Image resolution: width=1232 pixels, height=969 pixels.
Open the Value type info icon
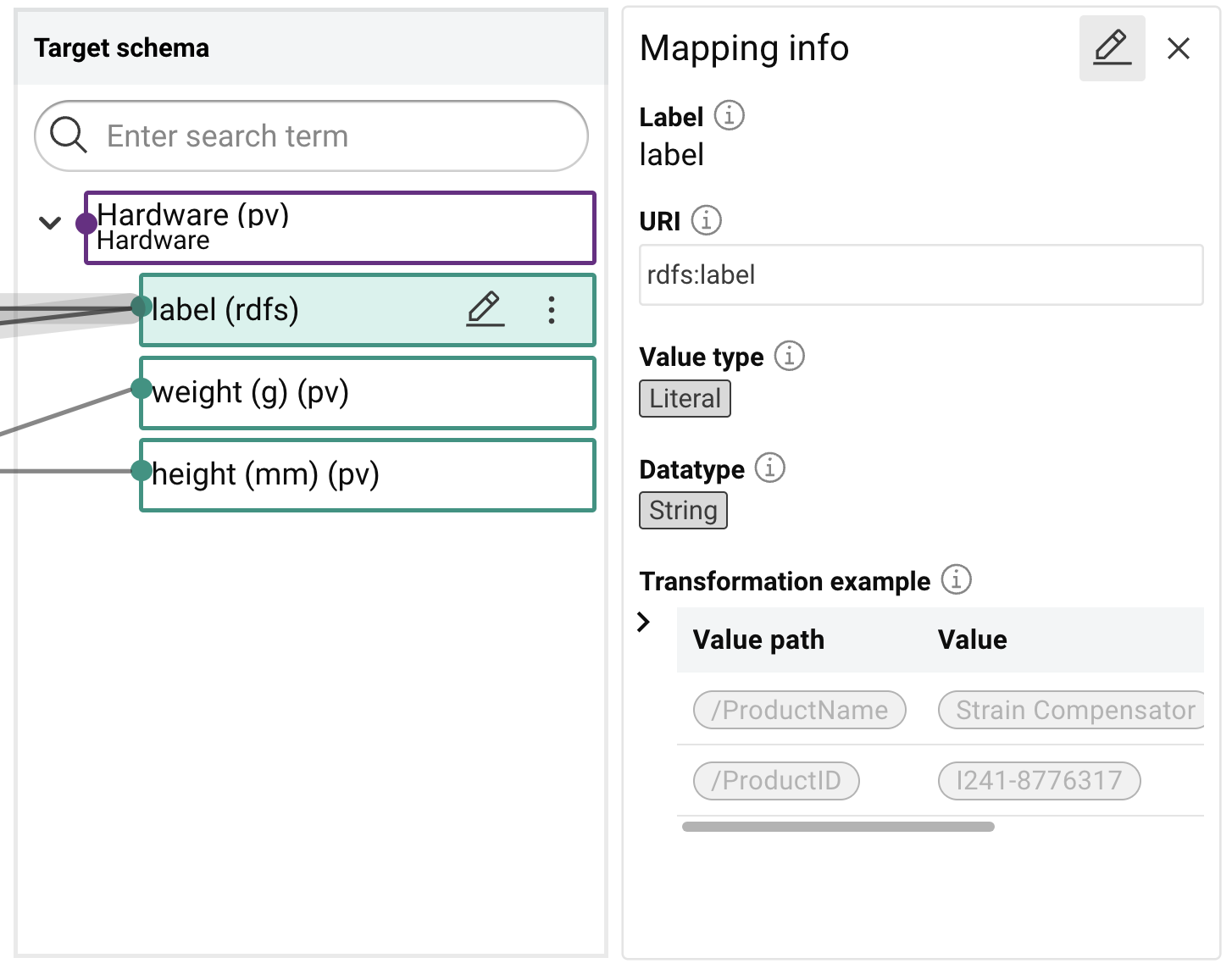[789, 356]
